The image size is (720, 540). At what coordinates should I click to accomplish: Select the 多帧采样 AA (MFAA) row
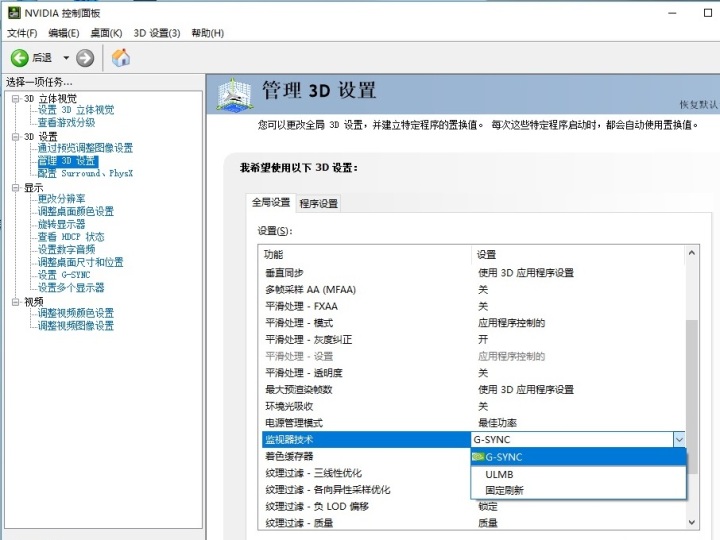pyautogui.click(x=473, y=290)
